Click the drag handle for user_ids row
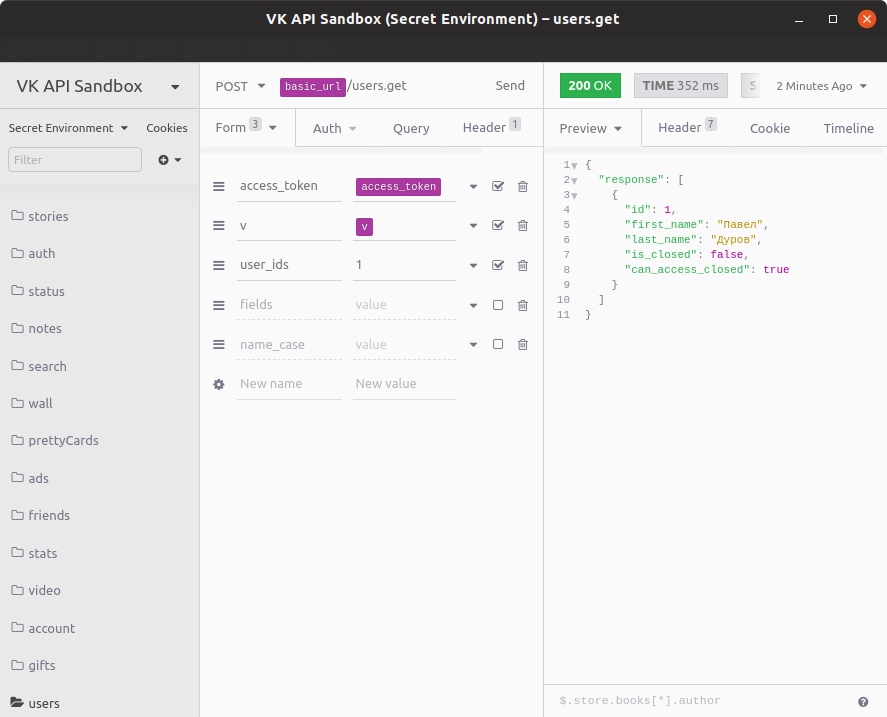This screenshot has width=887, height=717. [218, 265]
